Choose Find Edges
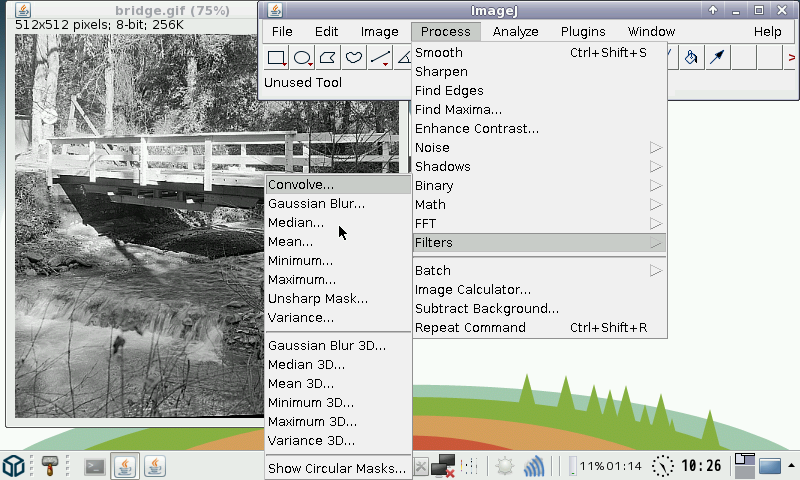The width and height of the screenshot is (800, 480). 539,91
